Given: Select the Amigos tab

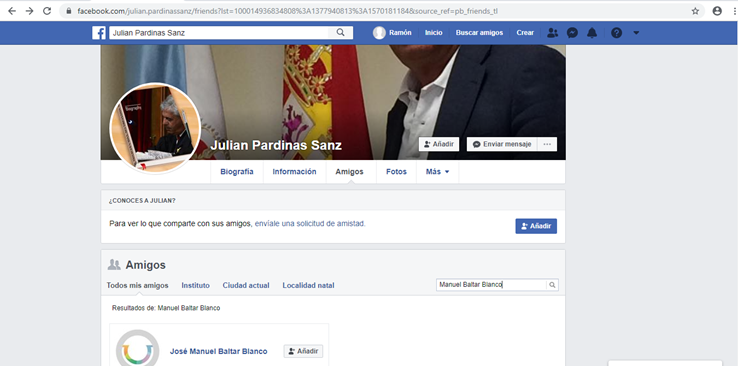Looking at the screenshot, I should coord(349,172).
